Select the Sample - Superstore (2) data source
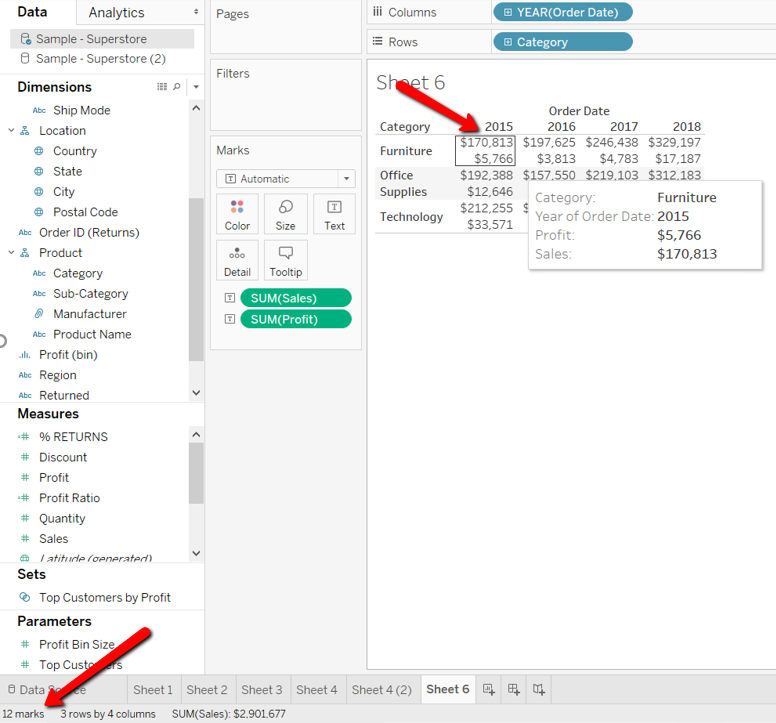This screenshot has height=723, width=776. (x=102, y=58)
